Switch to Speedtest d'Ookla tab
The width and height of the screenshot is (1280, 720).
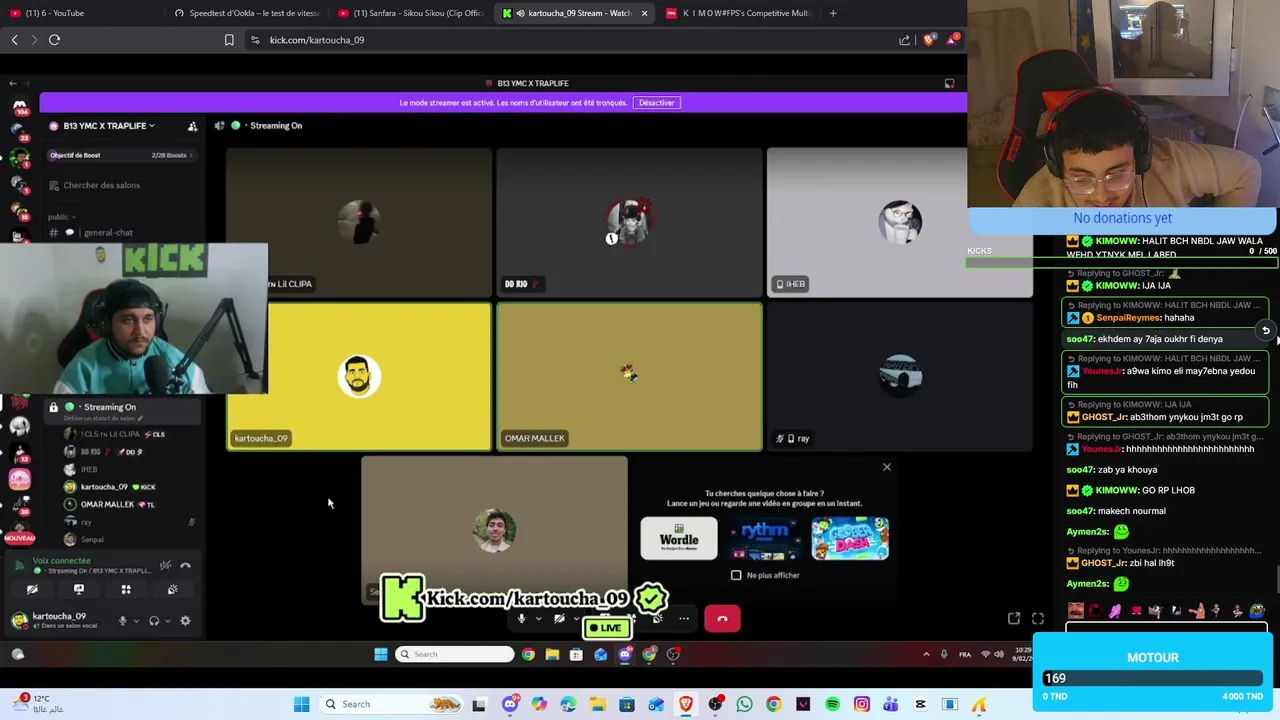coord(245,13)
